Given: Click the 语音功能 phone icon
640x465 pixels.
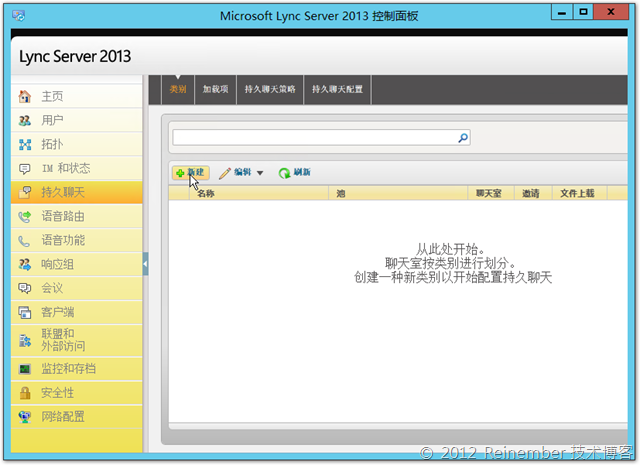Looking at the screenshot, I should (x=24, y=241).
